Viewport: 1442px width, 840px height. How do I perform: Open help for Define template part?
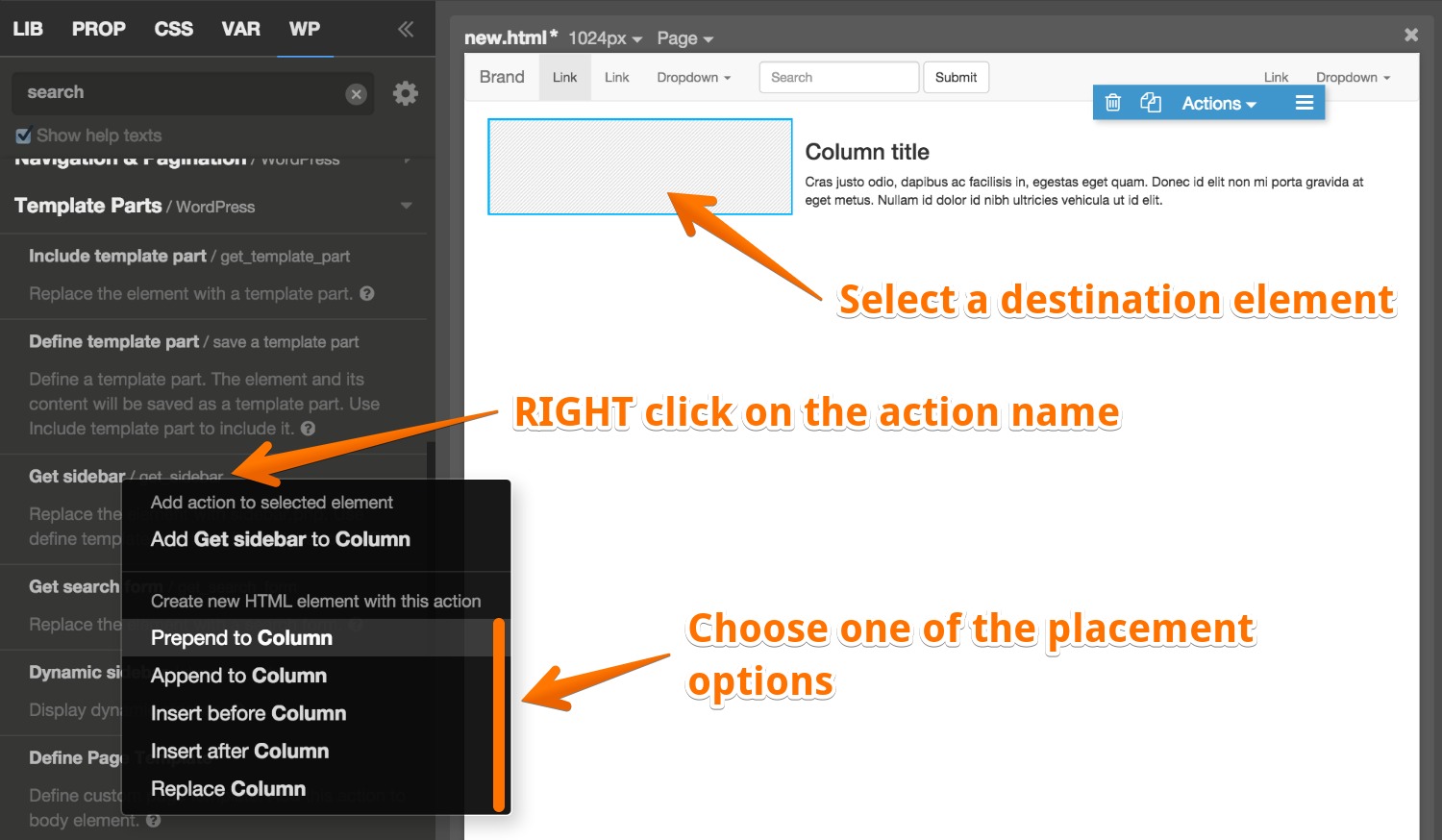coord(308,429)
